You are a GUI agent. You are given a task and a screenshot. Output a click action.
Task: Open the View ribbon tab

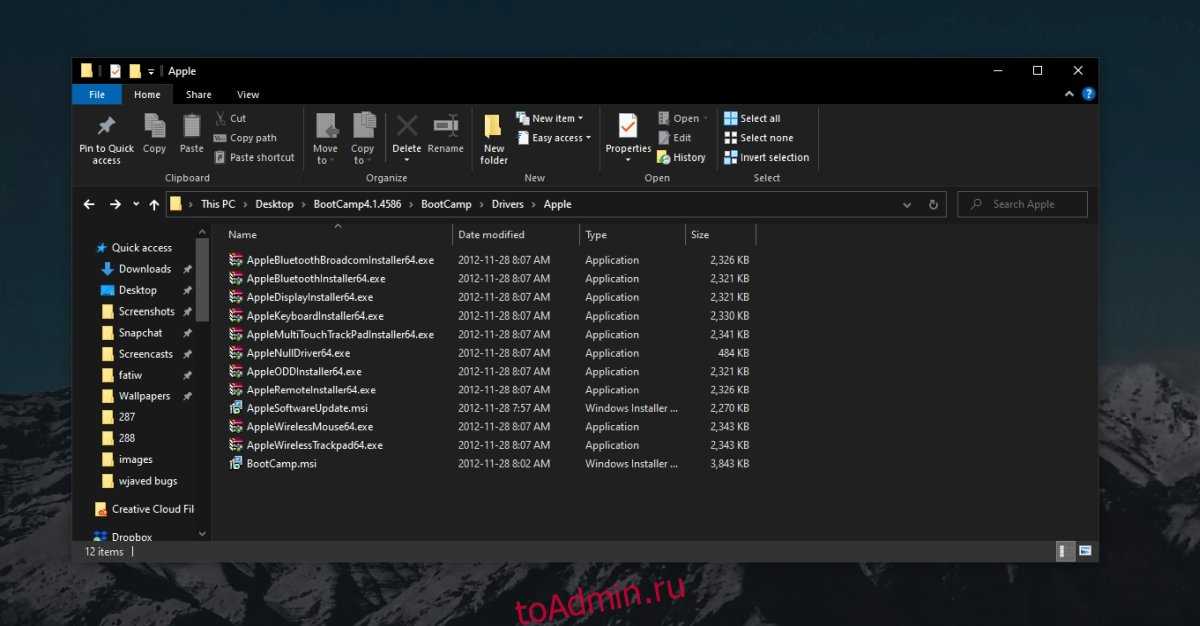(248, 95)
